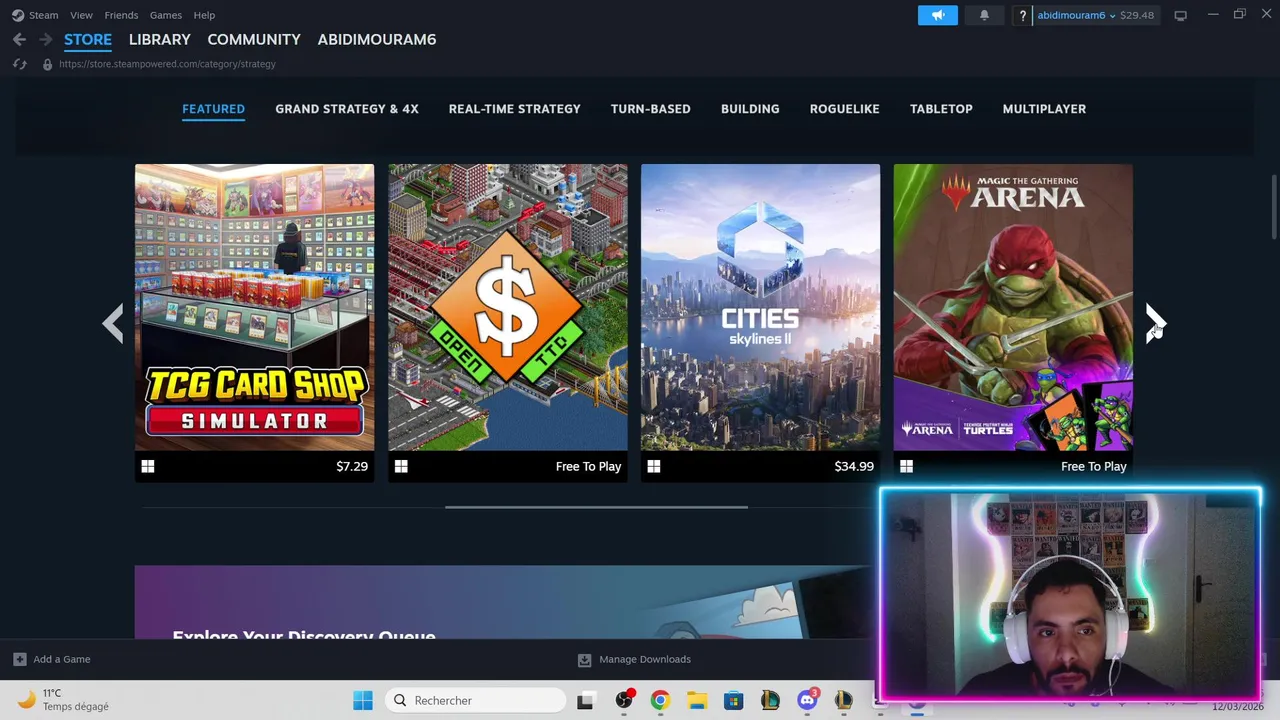Click the store URL address field
The height and width of the screenshot is (720, 1280).
167,64
